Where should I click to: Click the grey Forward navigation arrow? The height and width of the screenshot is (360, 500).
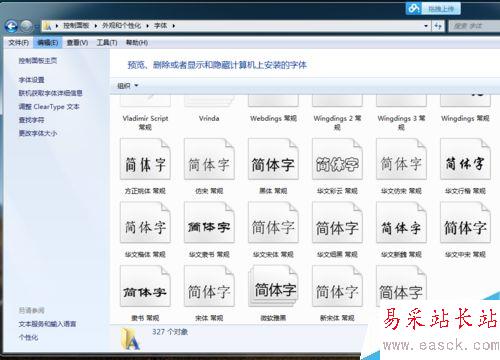pos(26,26)
